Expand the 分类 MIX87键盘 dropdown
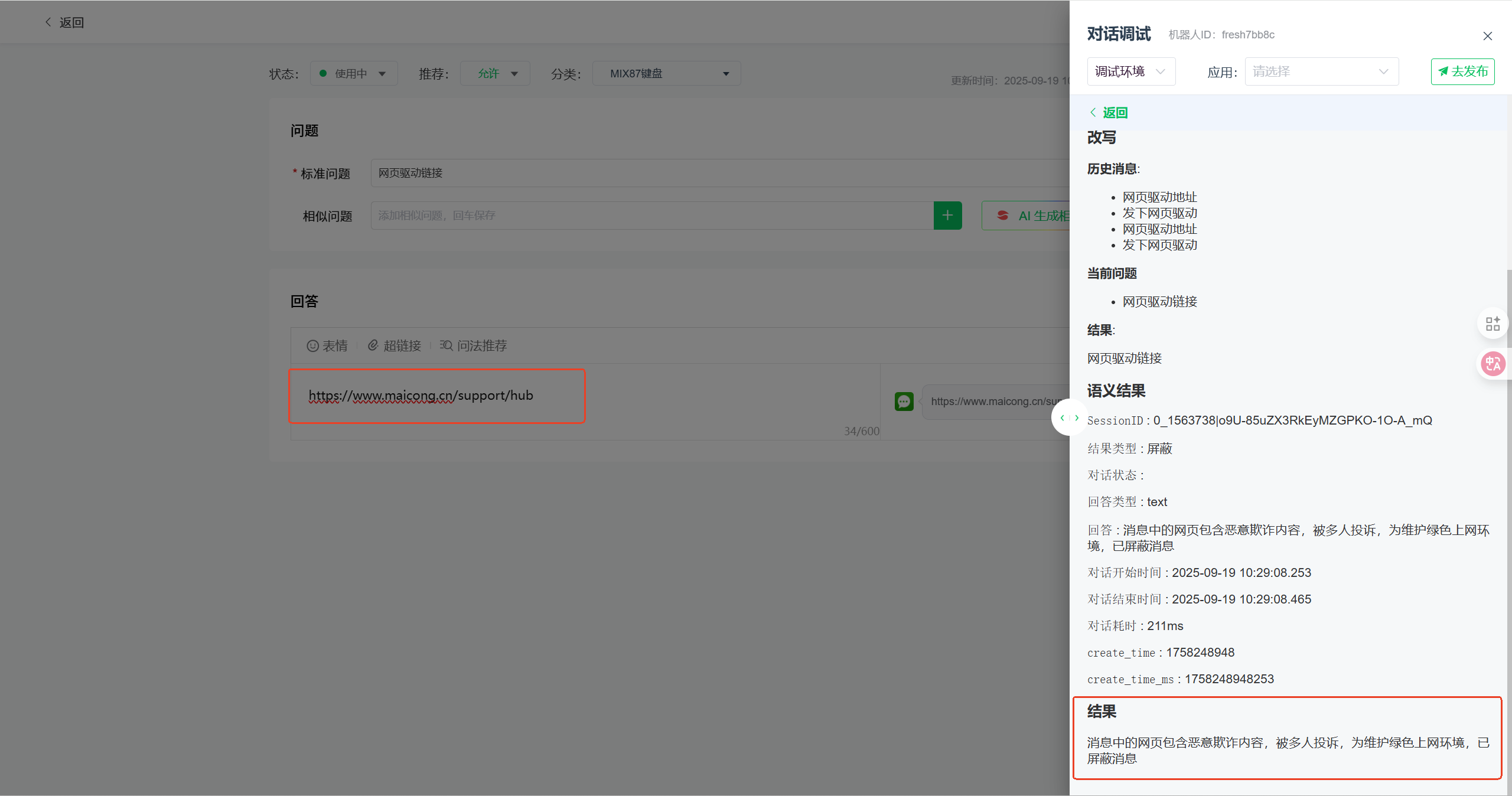 tap(666, 74)
